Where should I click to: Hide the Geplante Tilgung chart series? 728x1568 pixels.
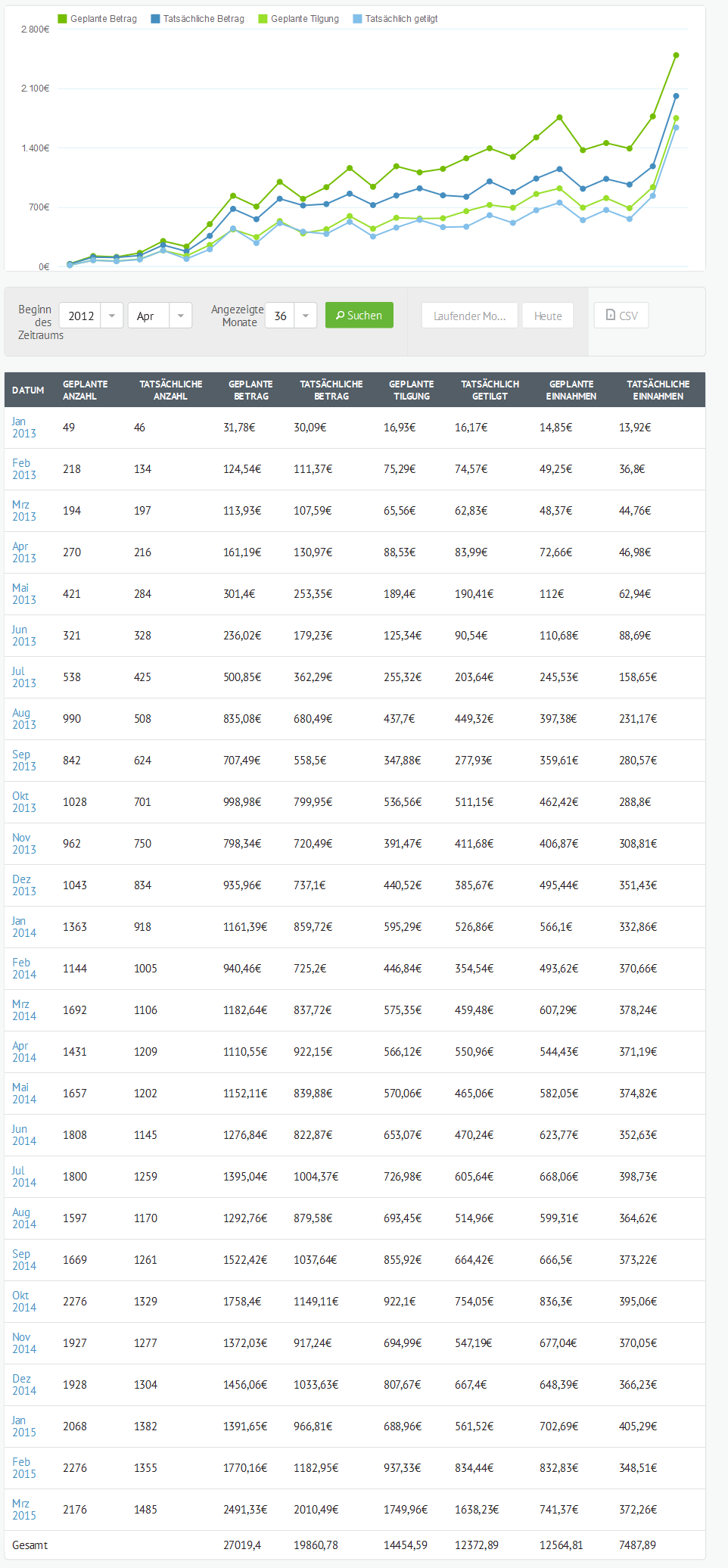coord(298,19)
